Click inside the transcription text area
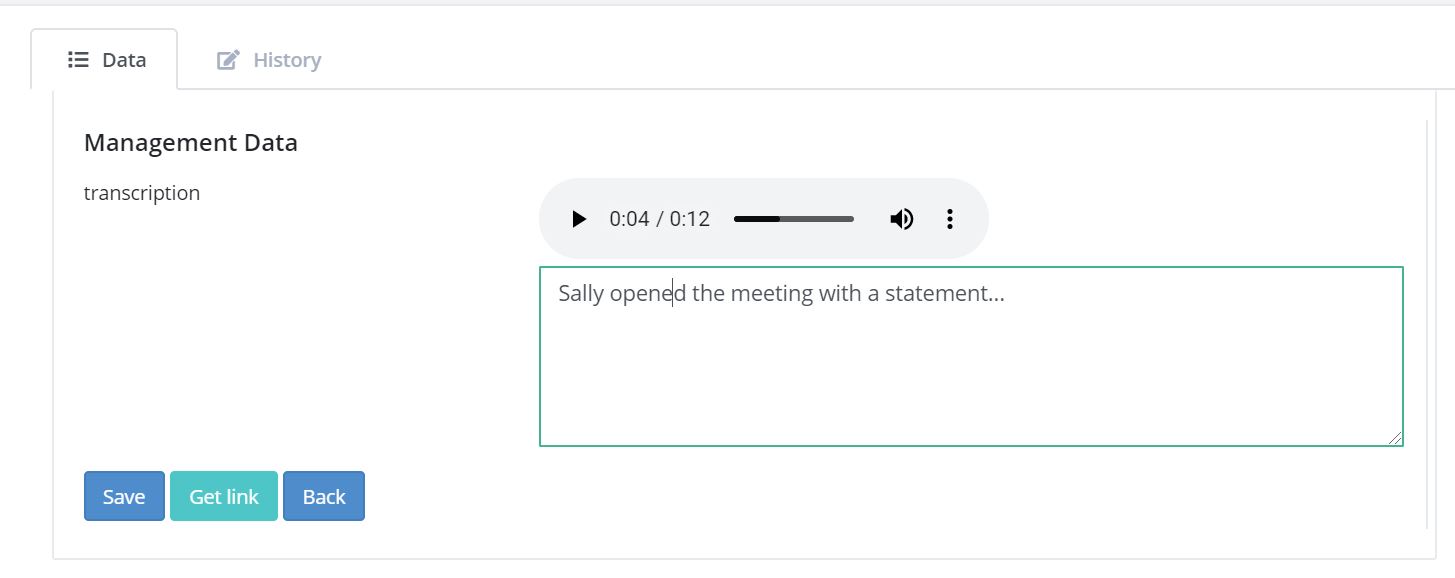This screenshot has height=578, width=1455. click(970, 355)
